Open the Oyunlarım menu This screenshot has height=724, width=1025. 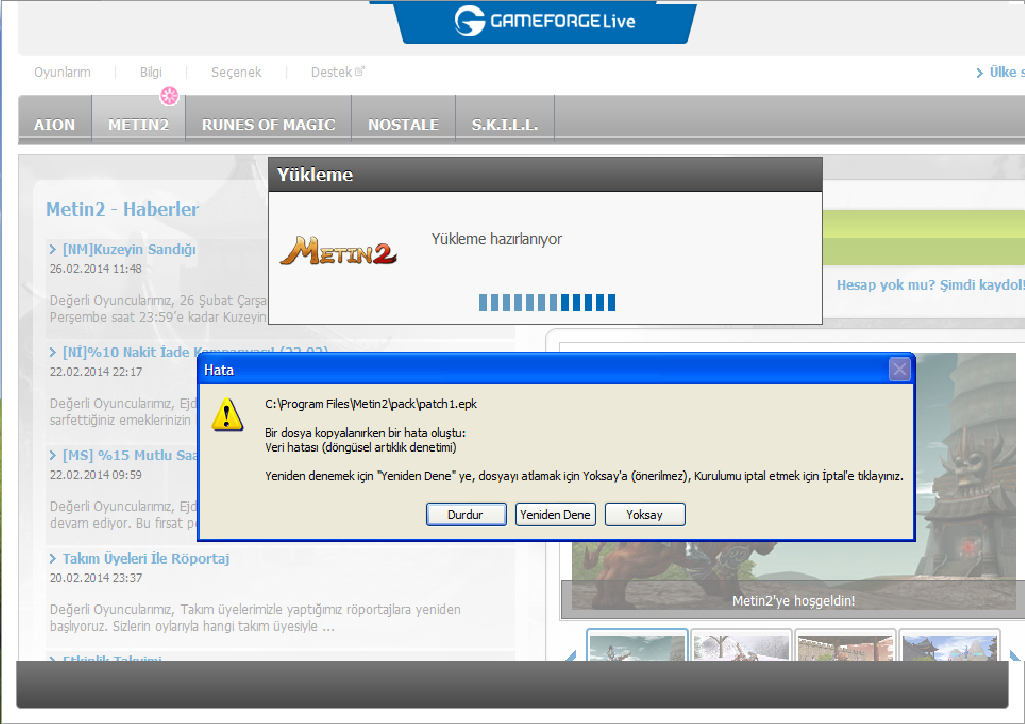pos(62,72)
